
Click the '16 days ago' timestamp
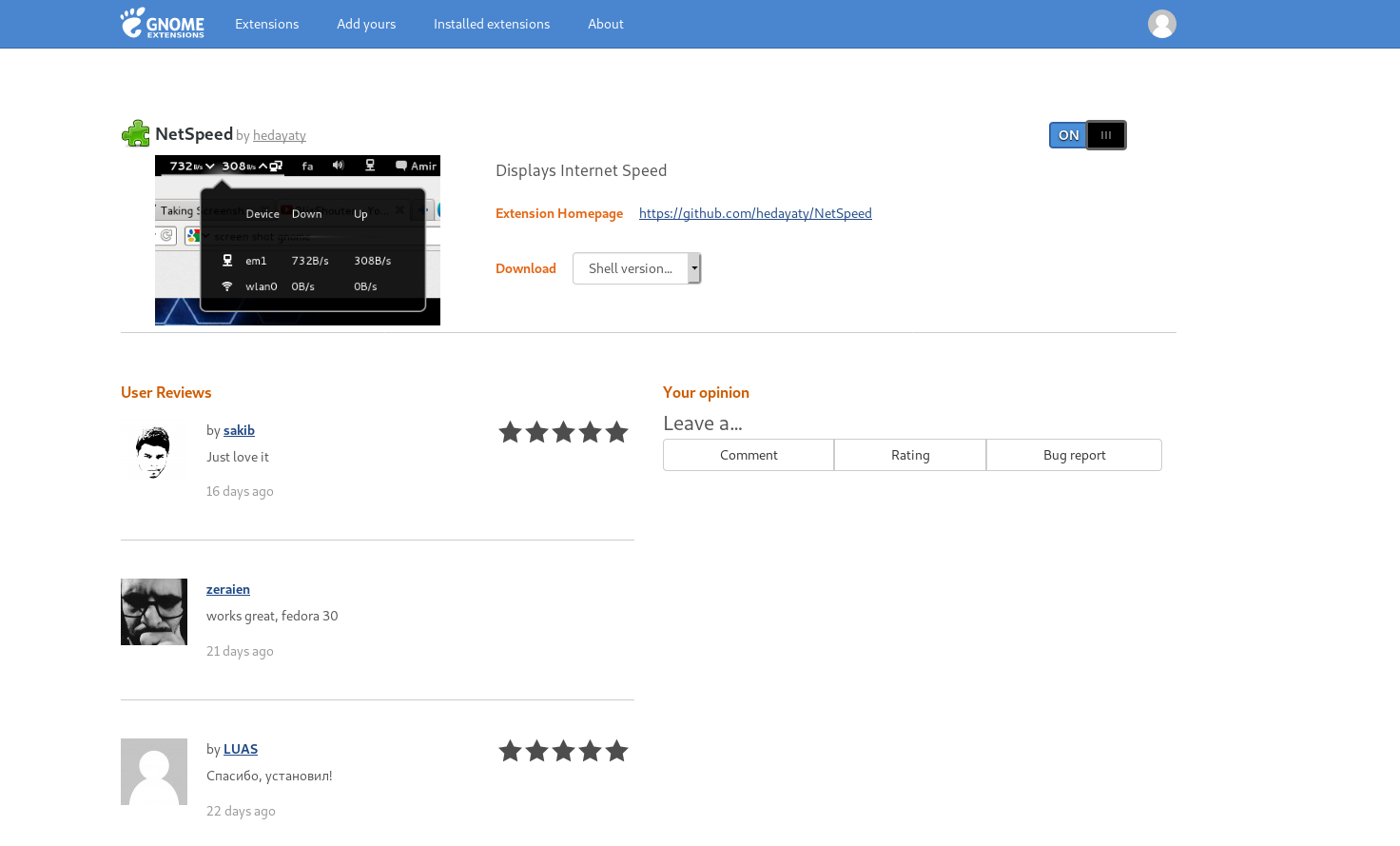pyautogui.click(x=240, y=491)
